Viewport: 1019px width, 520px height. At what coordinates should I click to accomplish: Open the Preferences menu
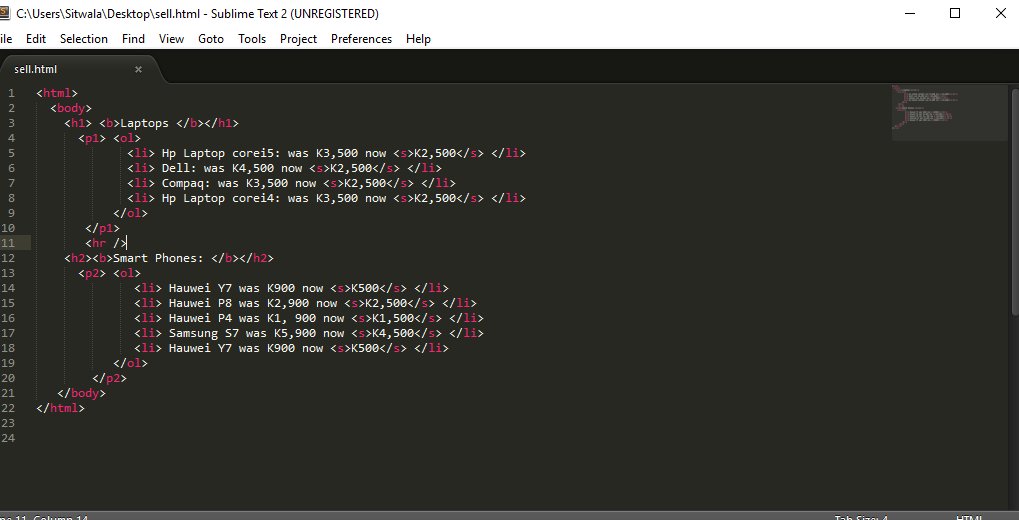click(x=361, y=39)
